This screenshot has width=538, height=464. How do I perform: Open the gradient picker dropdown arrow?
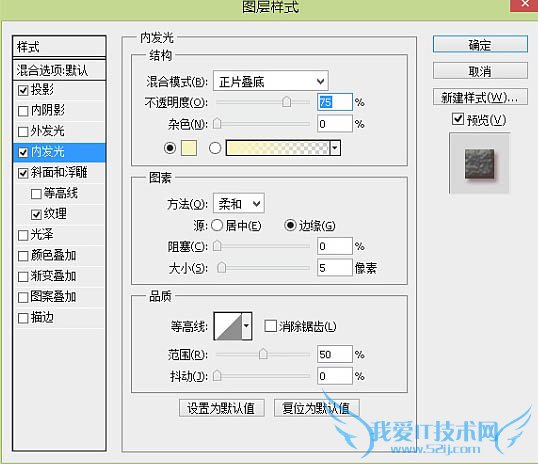point(335,148)
